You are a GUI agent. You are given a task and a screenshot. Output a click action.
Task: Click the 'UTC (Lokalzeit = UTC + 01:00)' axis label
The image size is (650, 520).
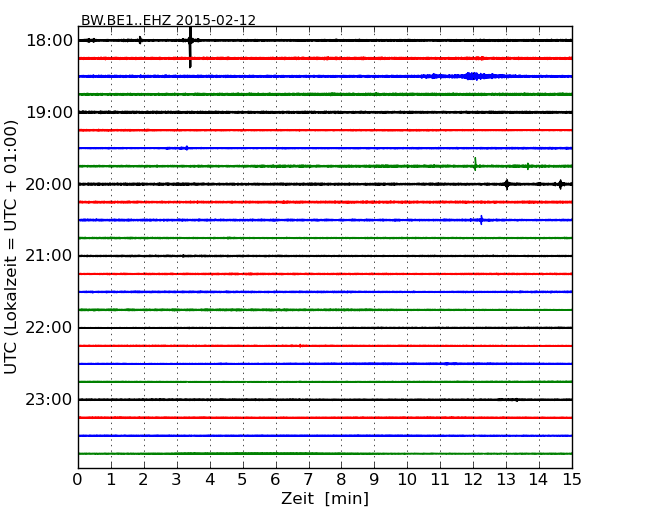coord(11,247)
